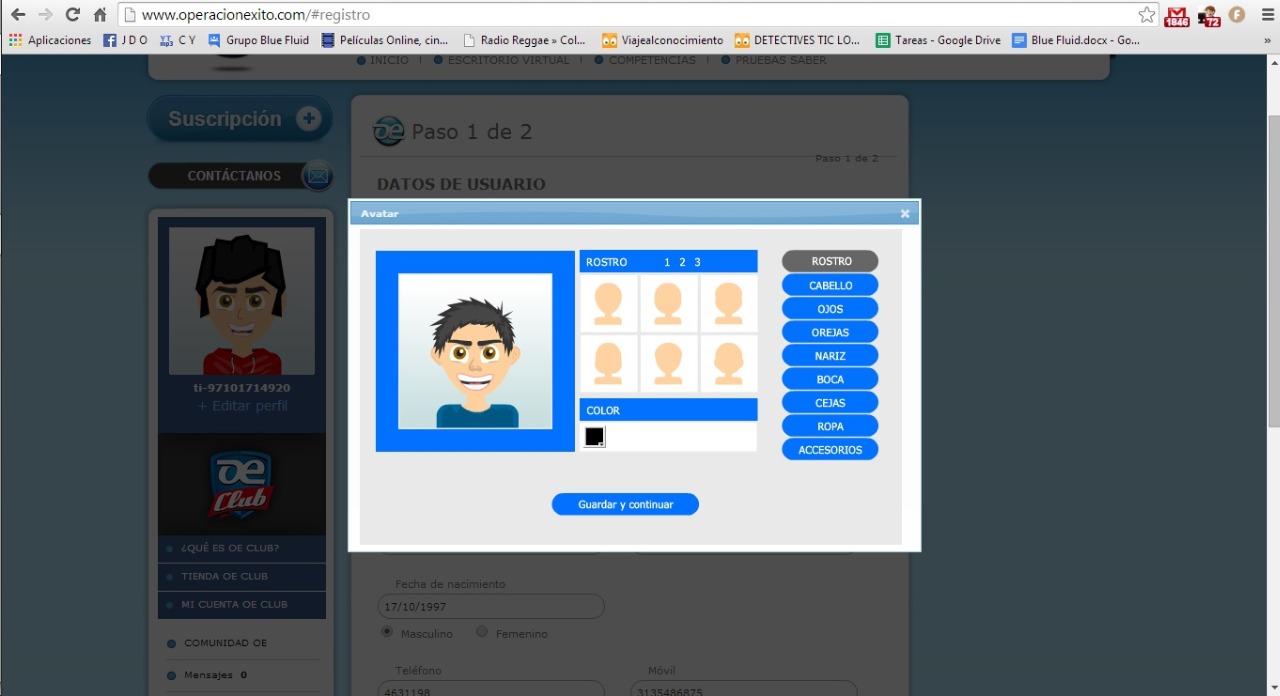Open the CABELLO avatar category
This screenshot has height=696, width=1280.
point(830,286)
